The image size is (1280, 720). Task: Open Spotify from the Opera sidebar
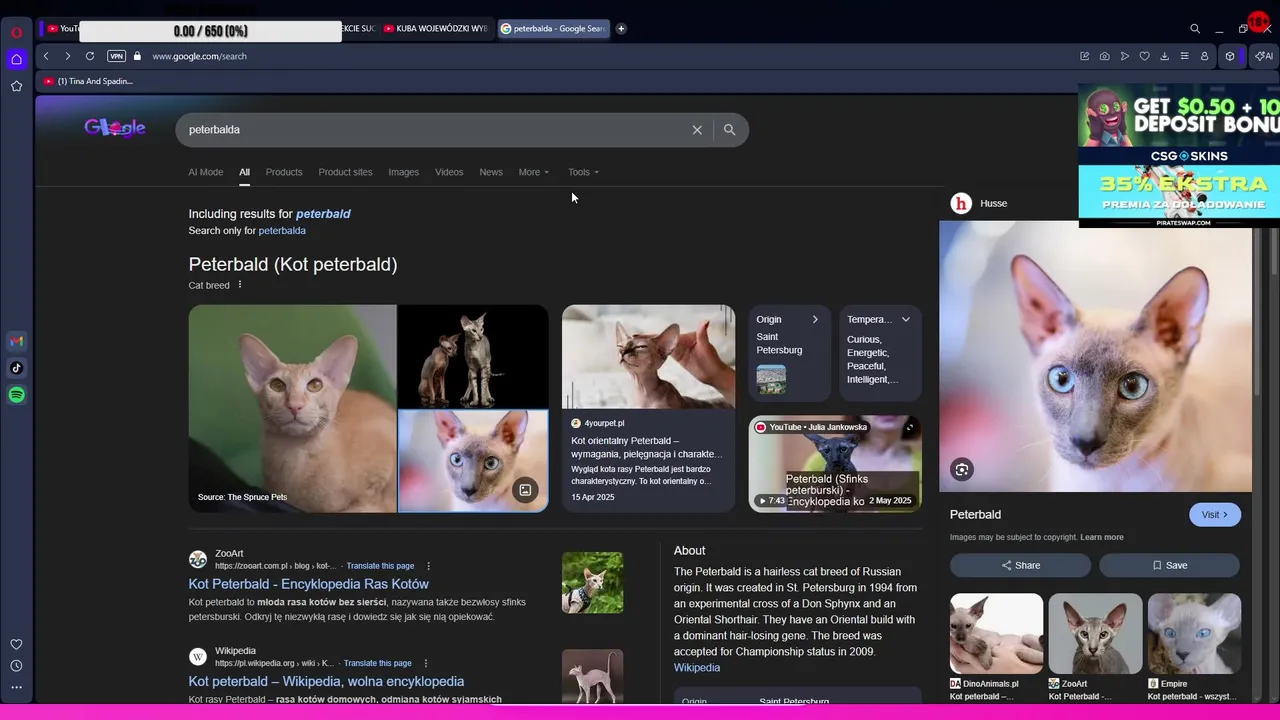tap(16, 395)
